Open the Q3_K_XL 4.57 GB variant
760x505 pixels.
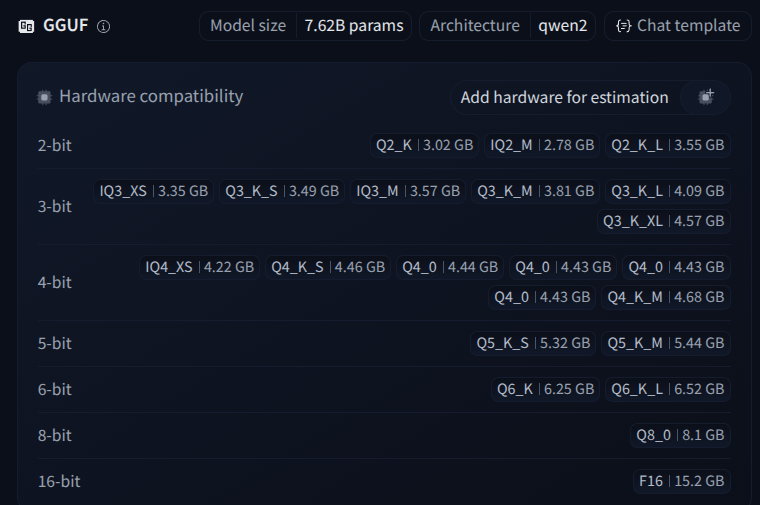pyautogui.click(x=665, y=221)
